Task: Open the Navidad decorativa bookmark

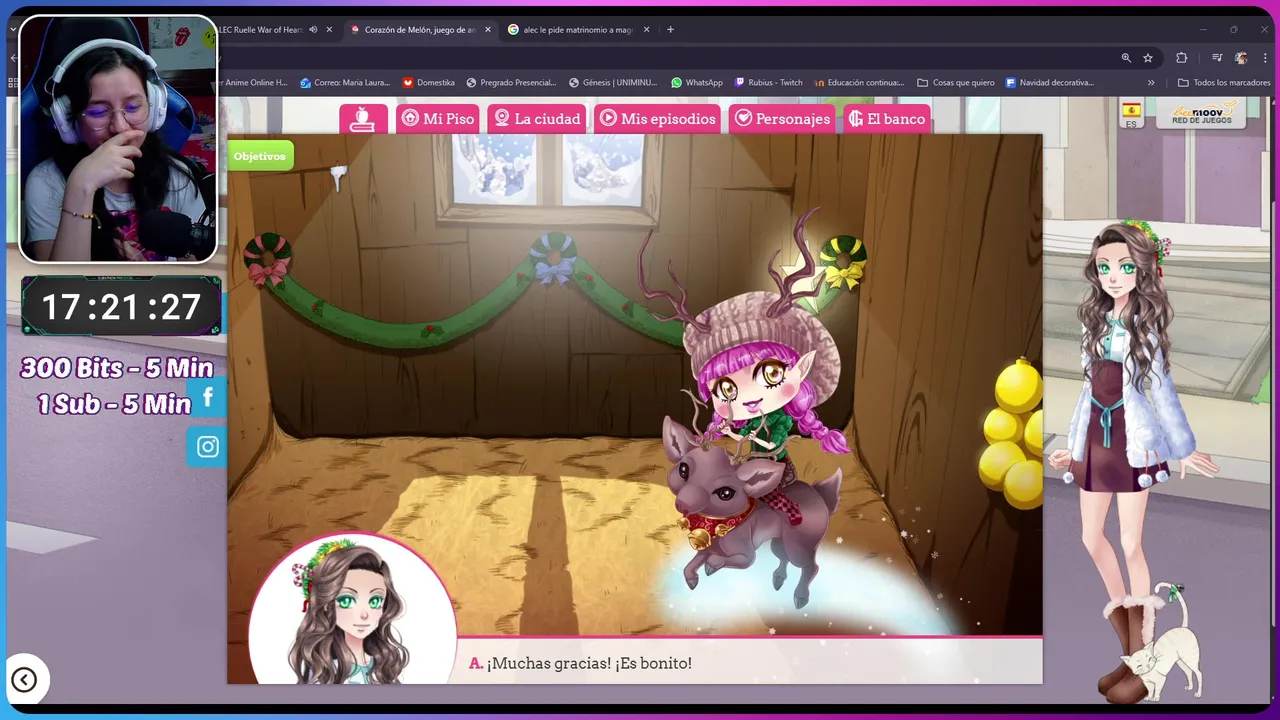Action: click(1050, 83)
